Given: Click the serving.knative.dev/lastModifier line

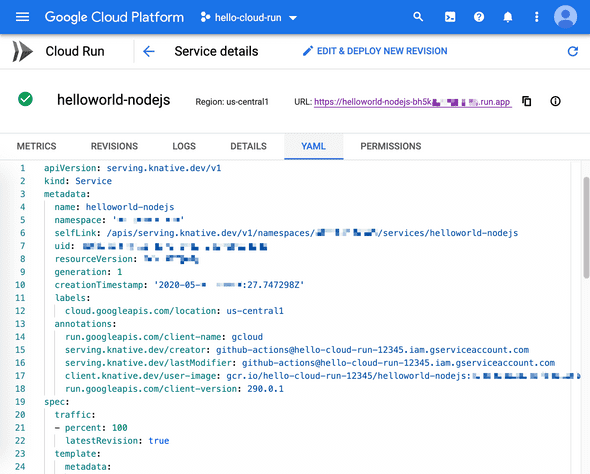Looking at the screenshot, I should [310, 363].
